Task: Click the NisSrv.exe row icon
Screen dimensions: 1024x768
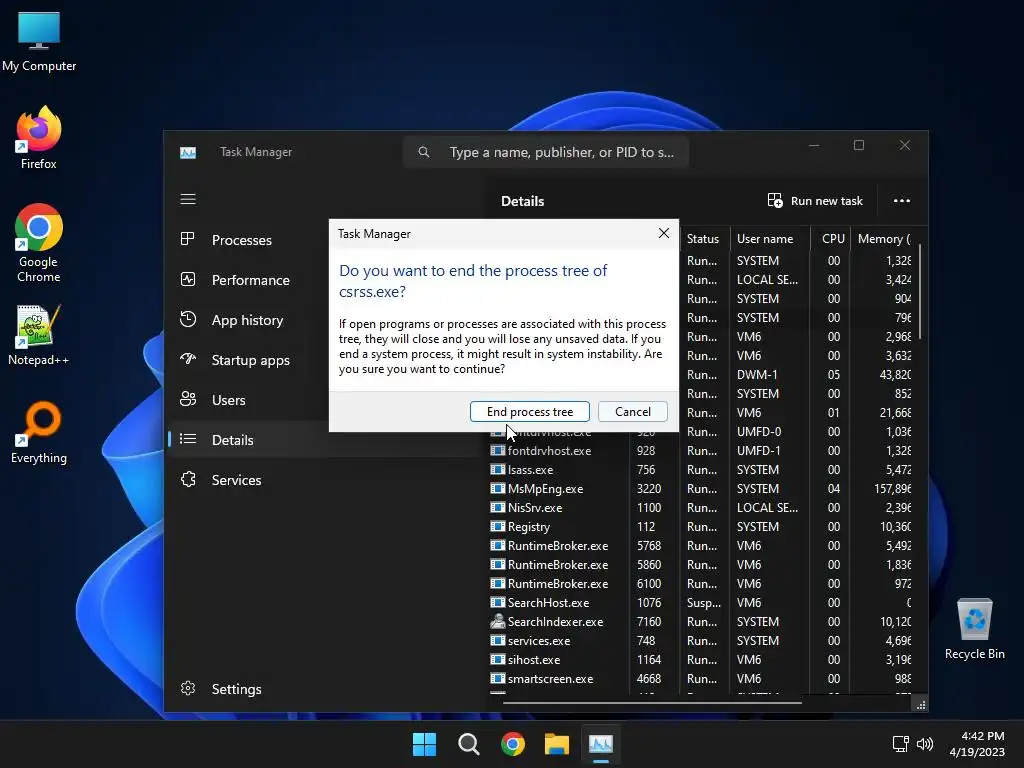Action: pos(498,507)
